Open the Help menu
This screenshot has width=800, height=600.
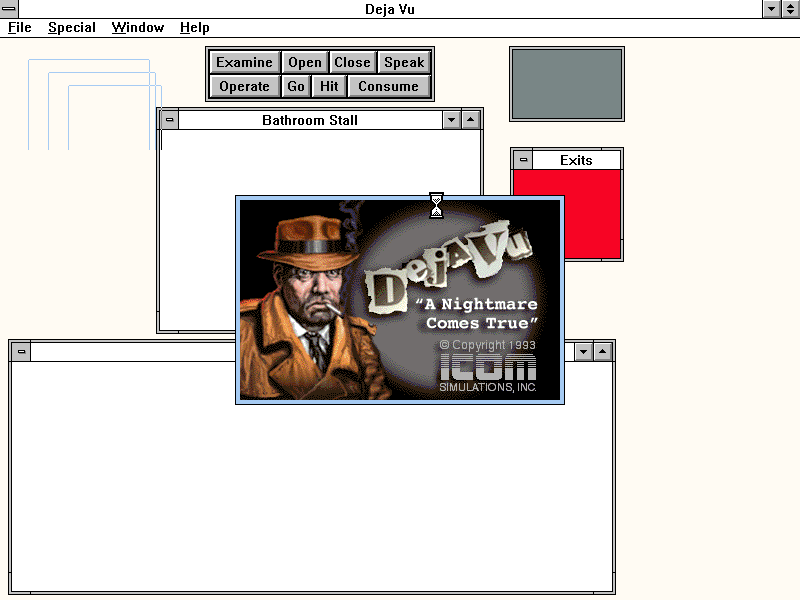(x=194, y=28)
